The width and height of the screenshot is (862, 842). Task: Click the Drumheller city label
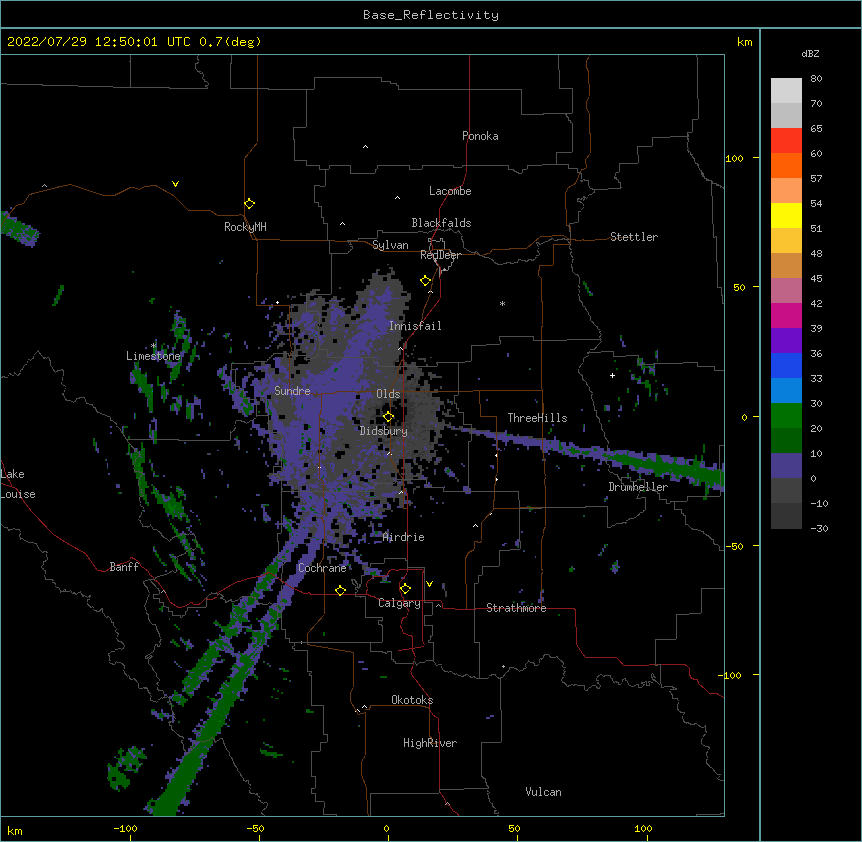[638, 487]
